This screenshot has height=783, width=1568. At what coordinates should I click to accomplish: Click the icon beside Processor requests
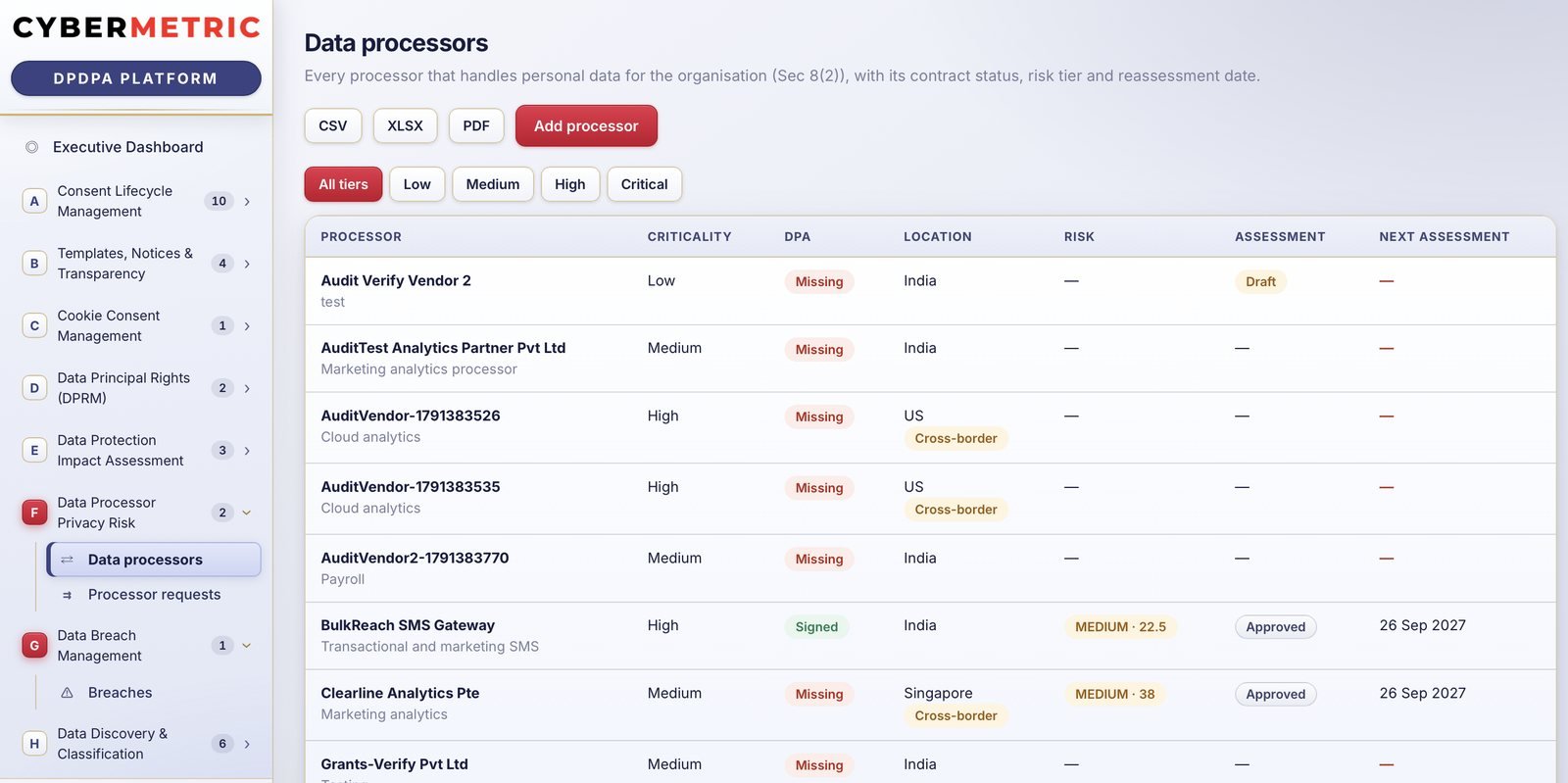coord(68,595)
